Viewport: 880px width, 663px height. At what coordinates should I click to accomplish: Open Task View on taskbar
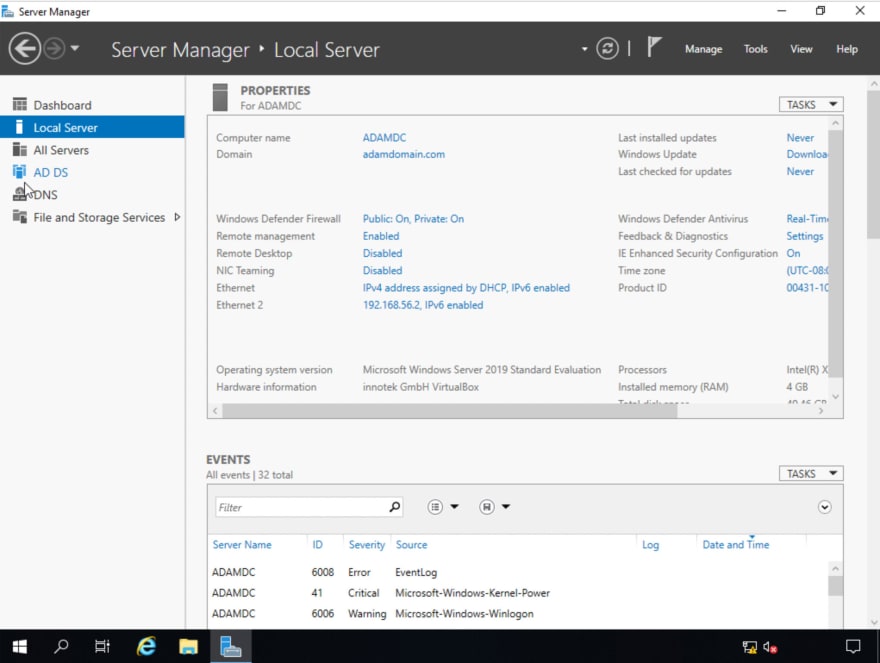click(102, 647)
